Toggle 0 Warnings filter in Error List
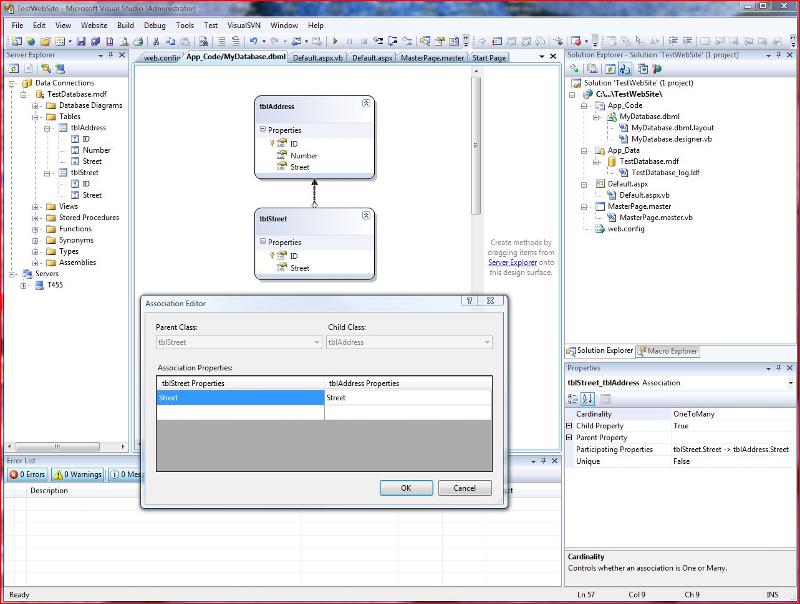Screen dimensions: 800x604 coord(78,474)
